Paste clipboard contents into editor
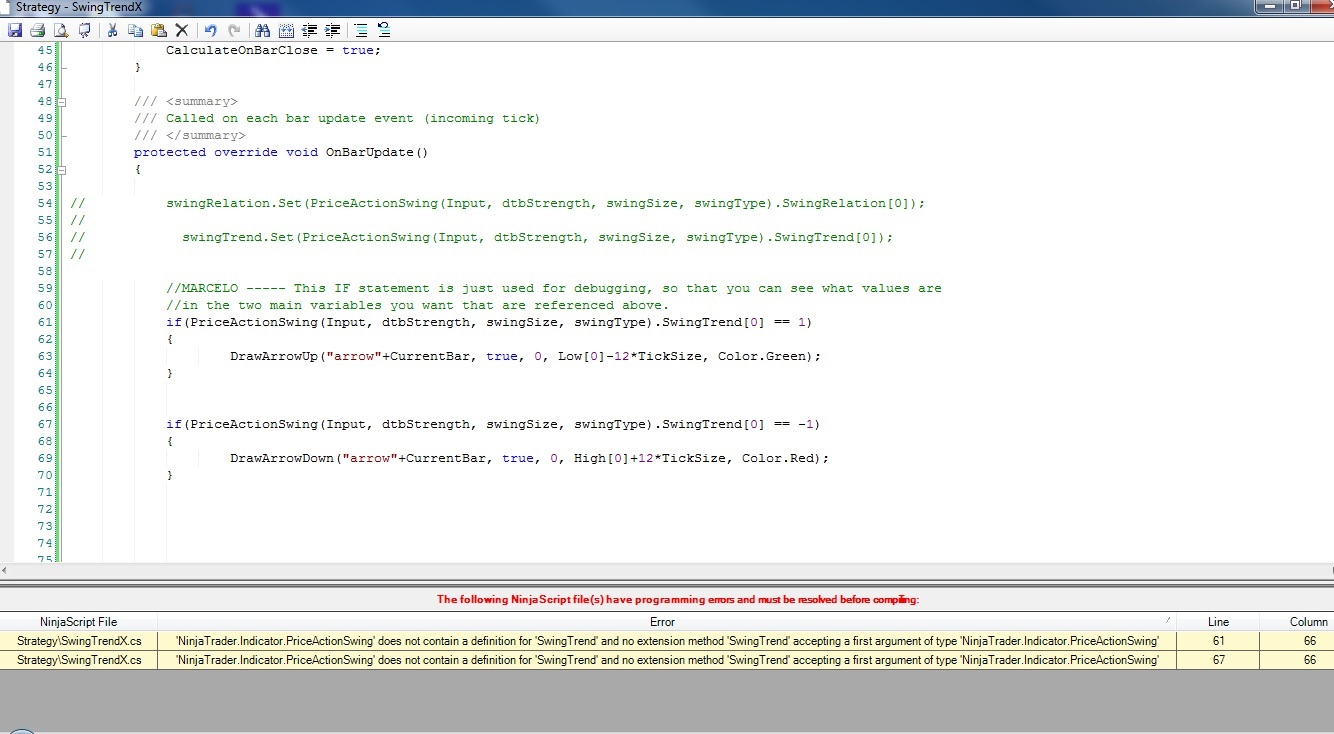This screenshot has height=734, width=1334. 158,31
